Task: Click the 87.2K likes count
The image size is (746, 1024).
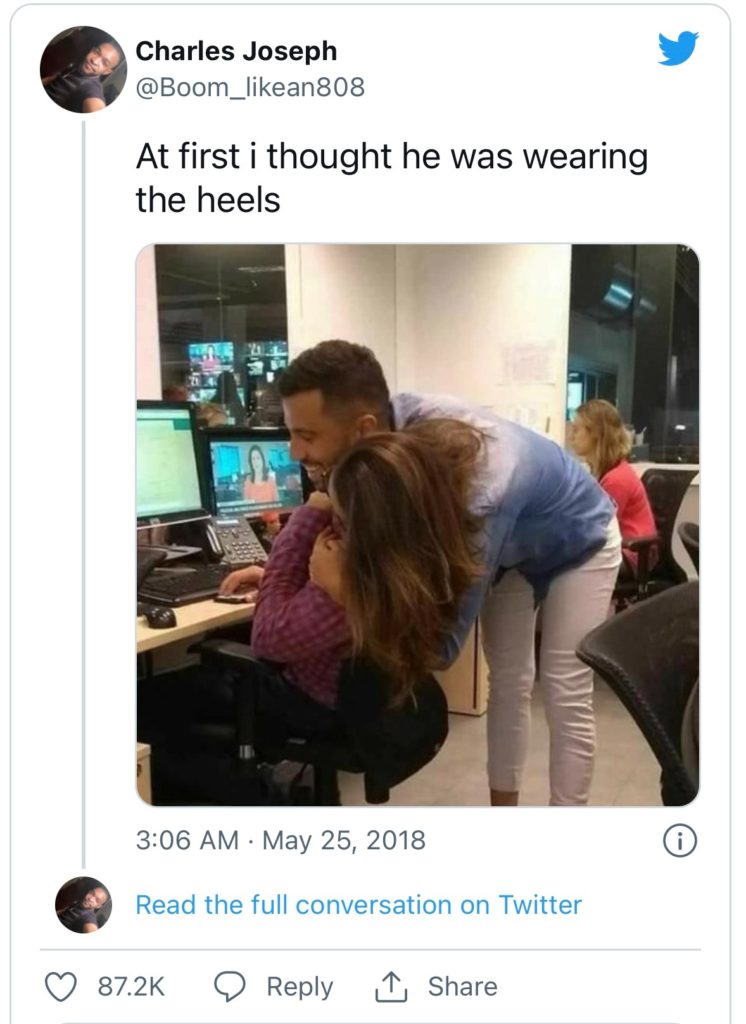Action: [x=131, y=986]
